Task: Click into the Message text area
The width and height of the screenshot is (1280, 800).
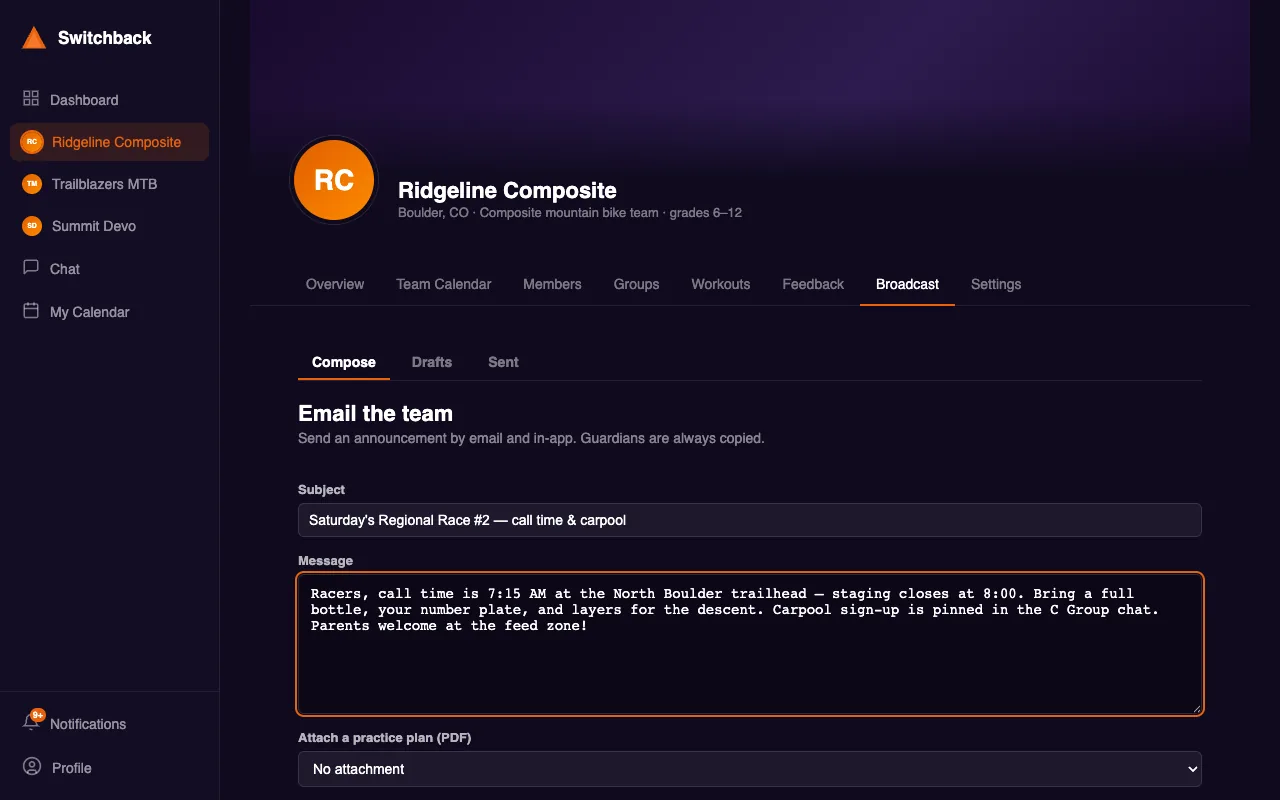Action: pyautogui.click(x=750, y=644)
